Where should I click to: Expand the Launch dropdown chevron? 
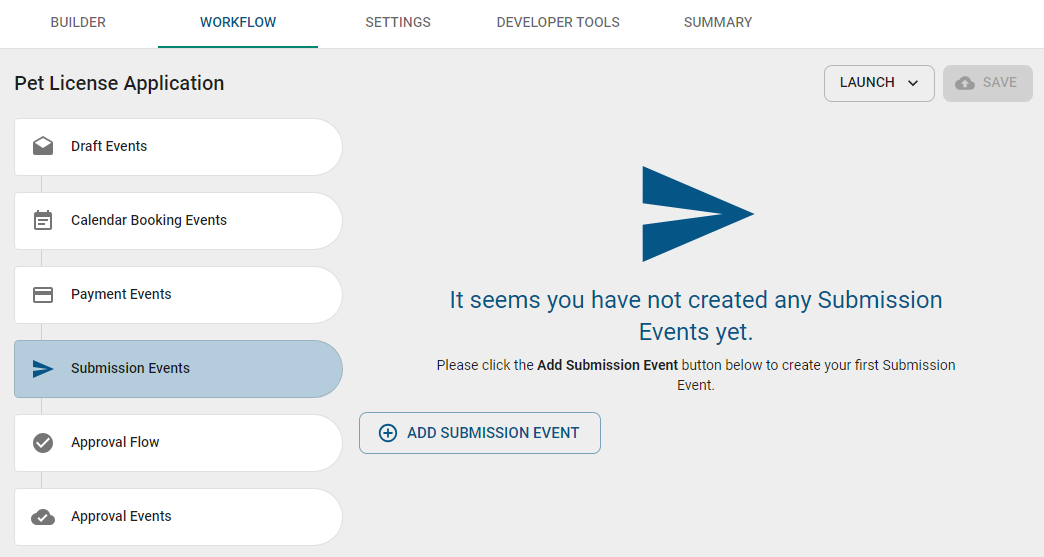[x=913, y=83]
